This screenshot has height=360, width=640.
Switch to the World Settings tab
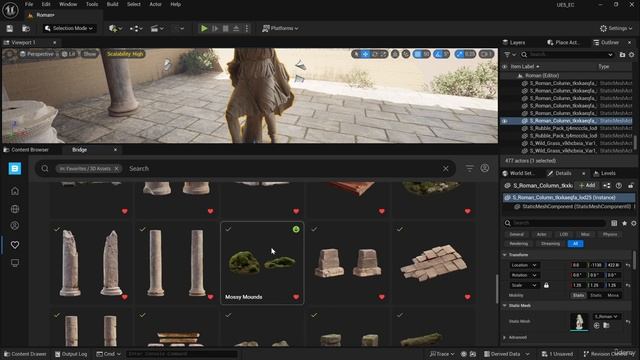pyautogui.click(x=518, y=173)
